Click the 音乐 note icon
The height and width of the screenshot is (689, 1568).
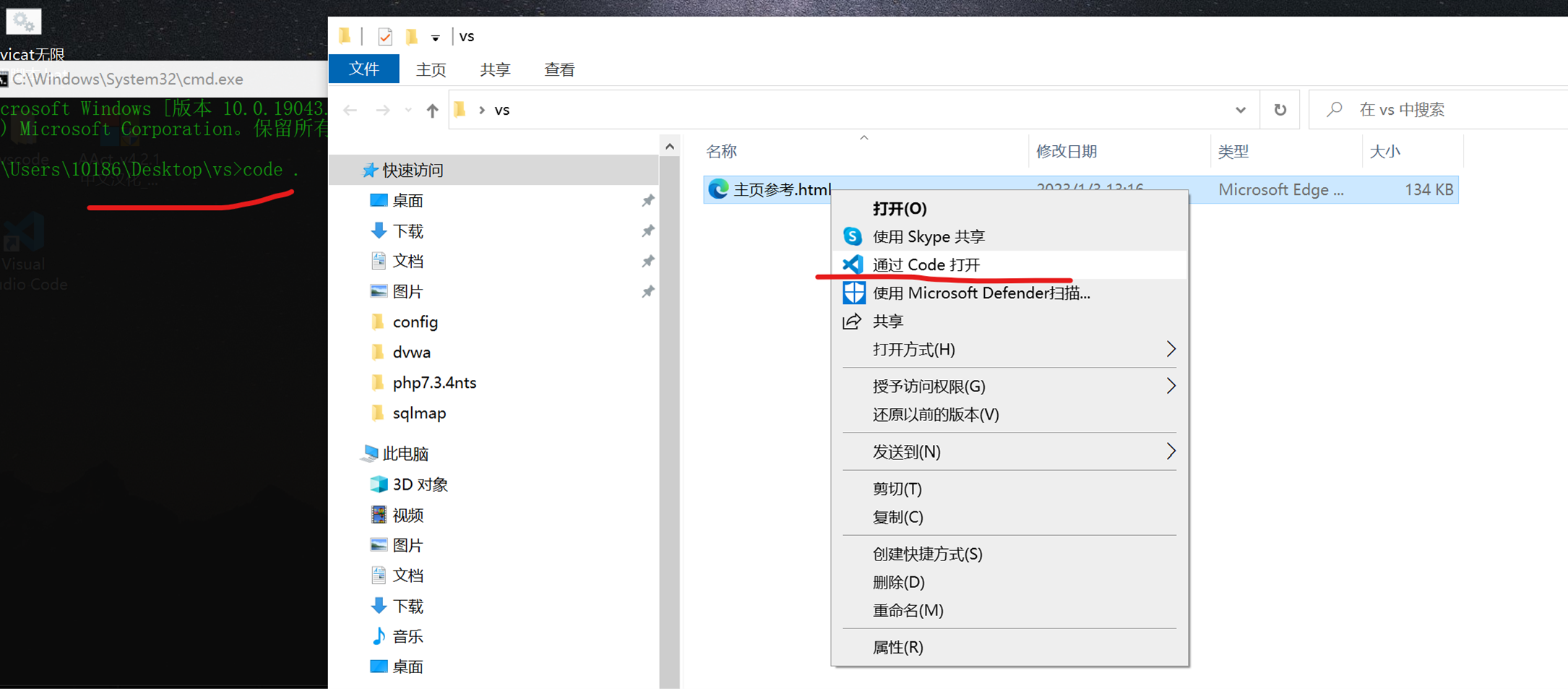[x=378, y=636]
